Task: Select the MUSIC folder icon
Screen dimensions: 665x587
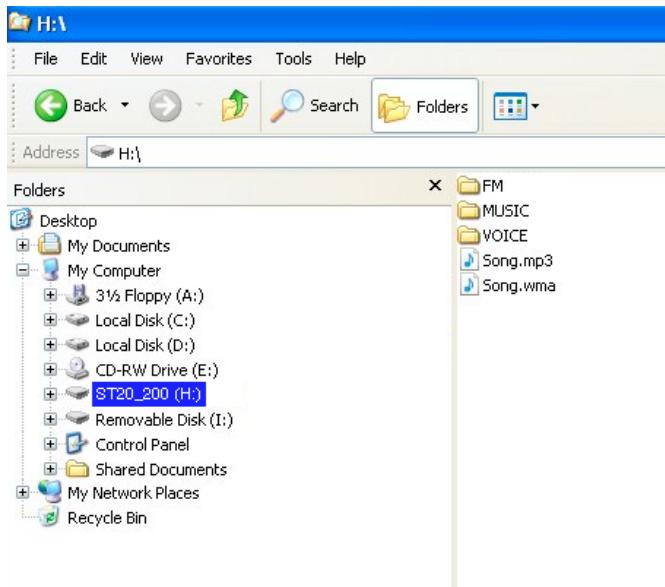Action: click(469, 211)
